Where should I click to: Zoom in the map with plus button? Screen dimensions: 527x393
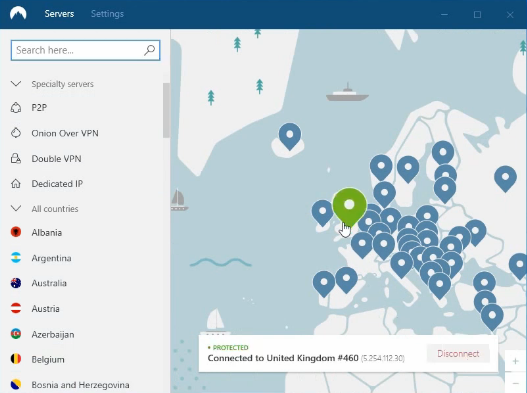(x=515, y=361)
